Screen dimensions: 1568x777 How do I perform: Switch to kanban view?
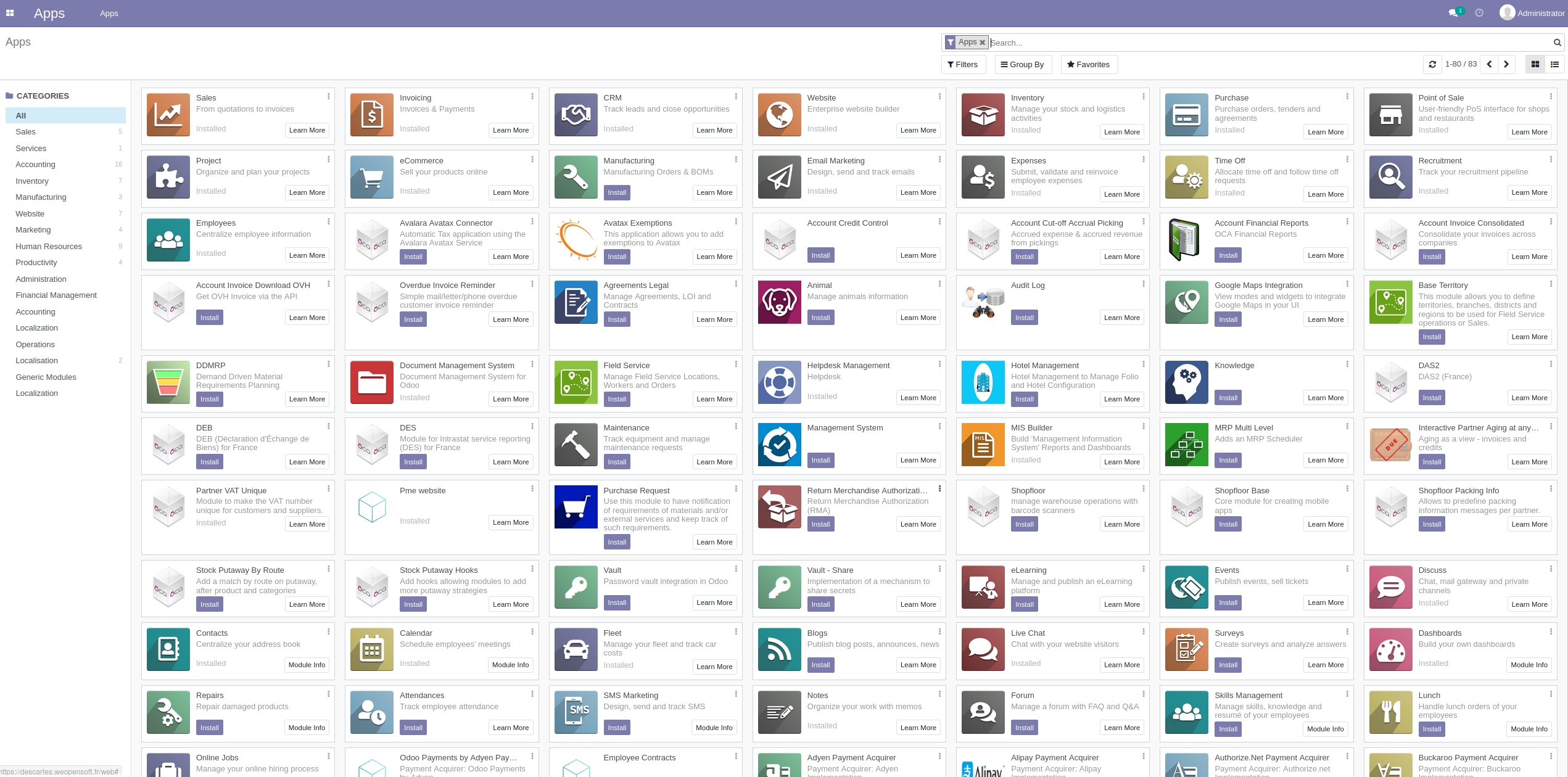click(x=1535, y=64)
